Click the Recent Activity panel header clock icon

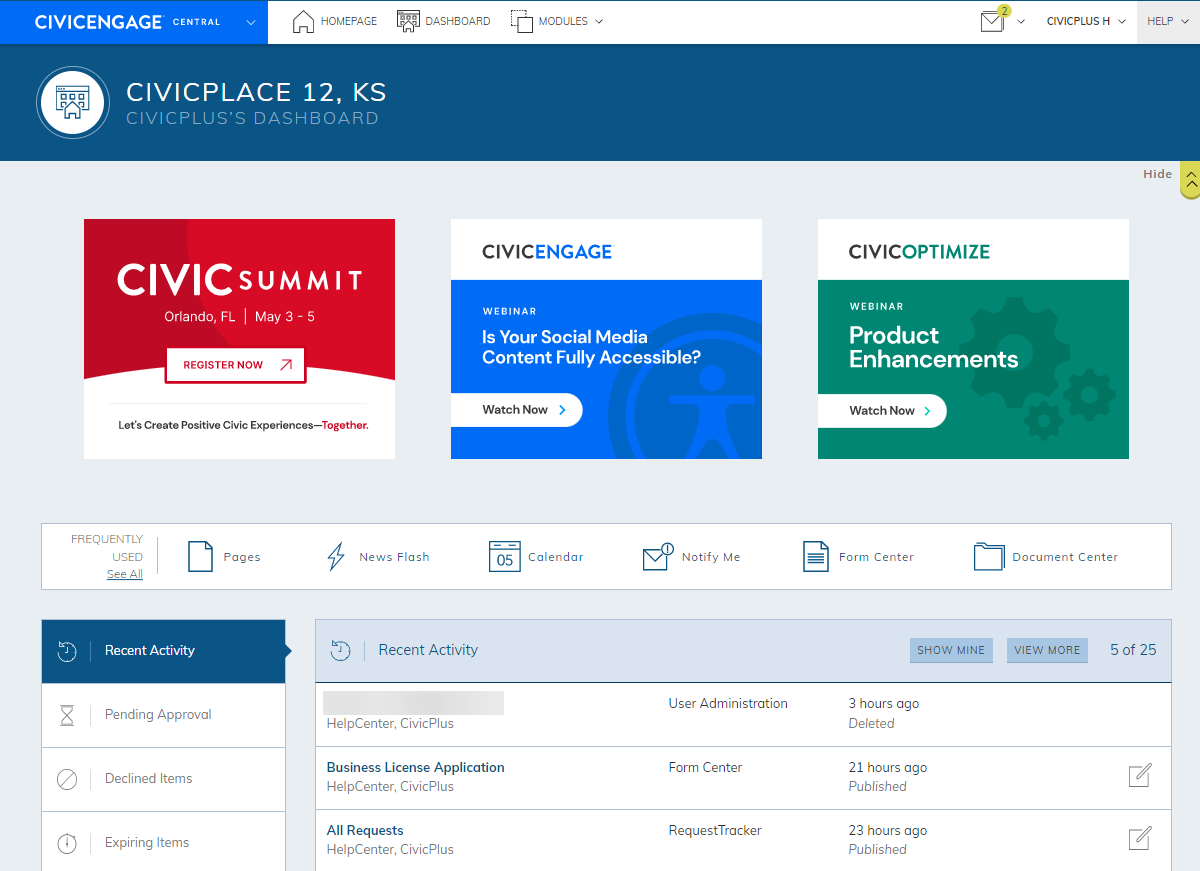coord(340,650)
